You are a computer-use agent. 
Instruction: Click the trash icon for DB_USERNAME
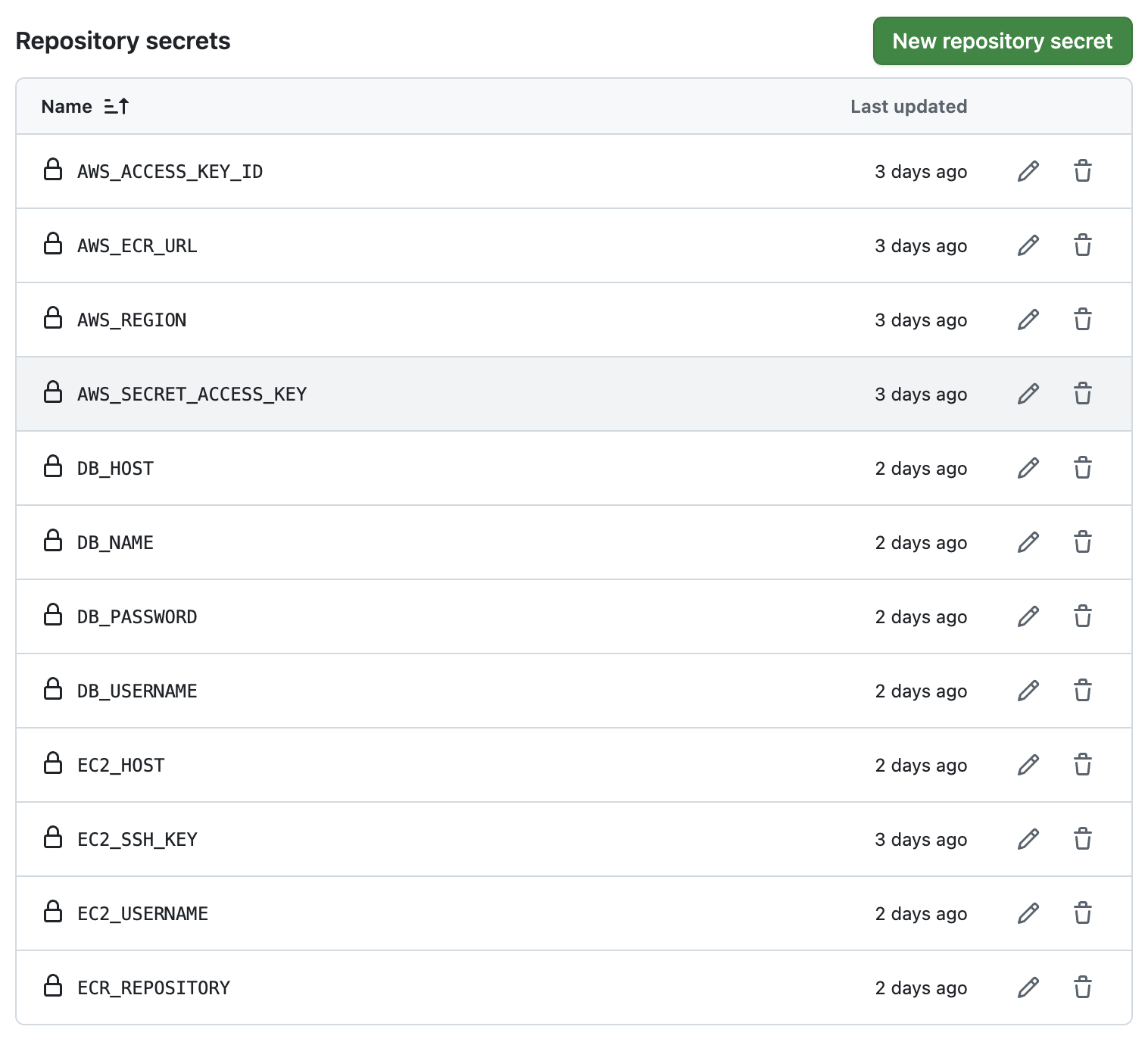pos(1083,691)
